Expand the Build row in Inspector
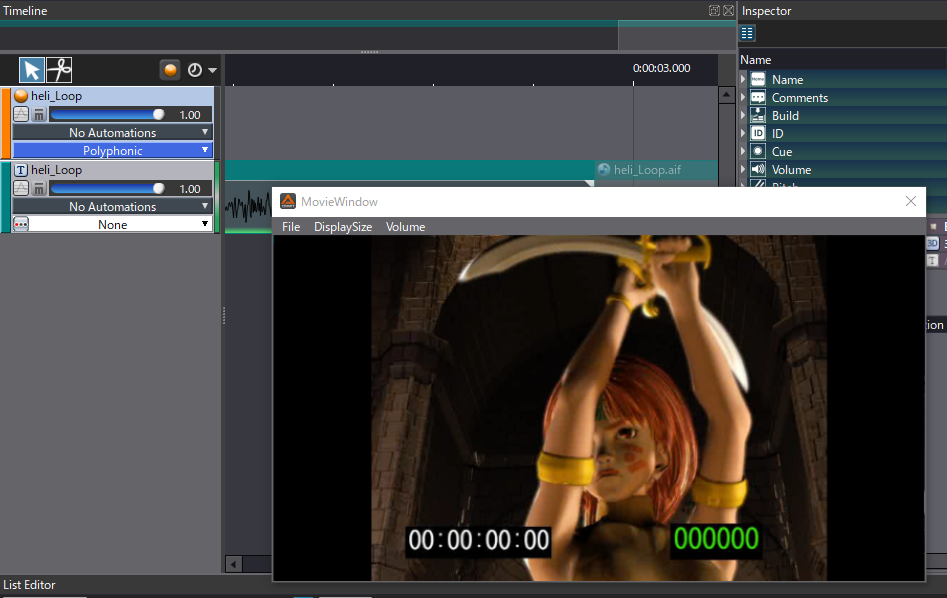The image size is (947, 598). tap(743, 115)
